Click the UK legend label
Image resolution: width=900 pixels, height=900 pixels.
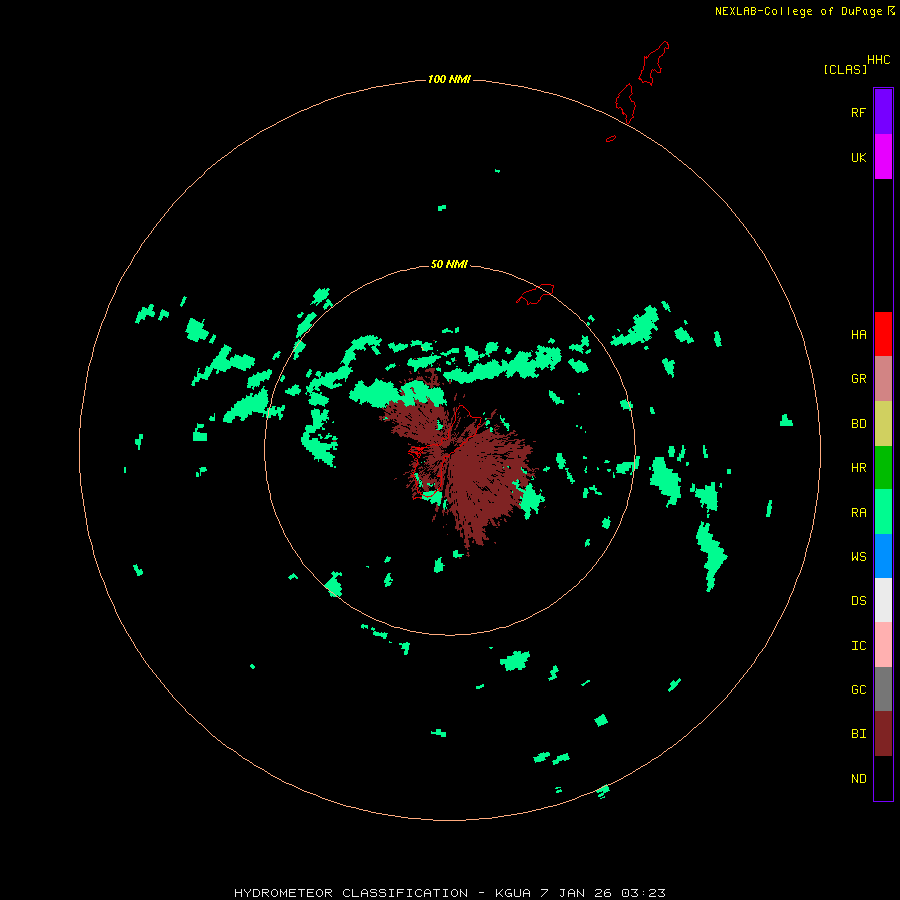(x=858, y=157)
